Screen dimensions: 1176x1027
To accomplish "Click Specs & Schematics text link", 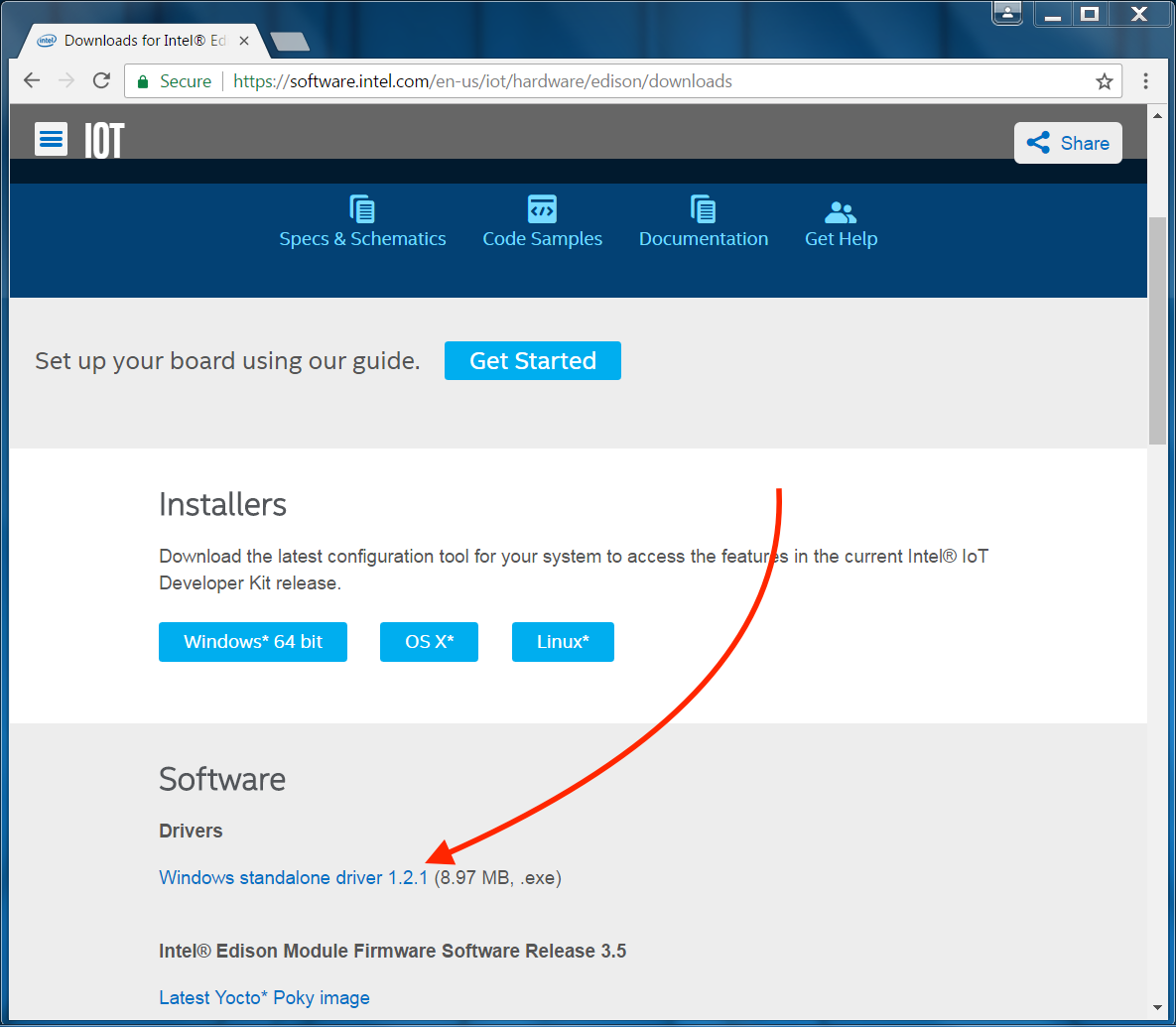I will pyautogui.click(x=362, y=238).
